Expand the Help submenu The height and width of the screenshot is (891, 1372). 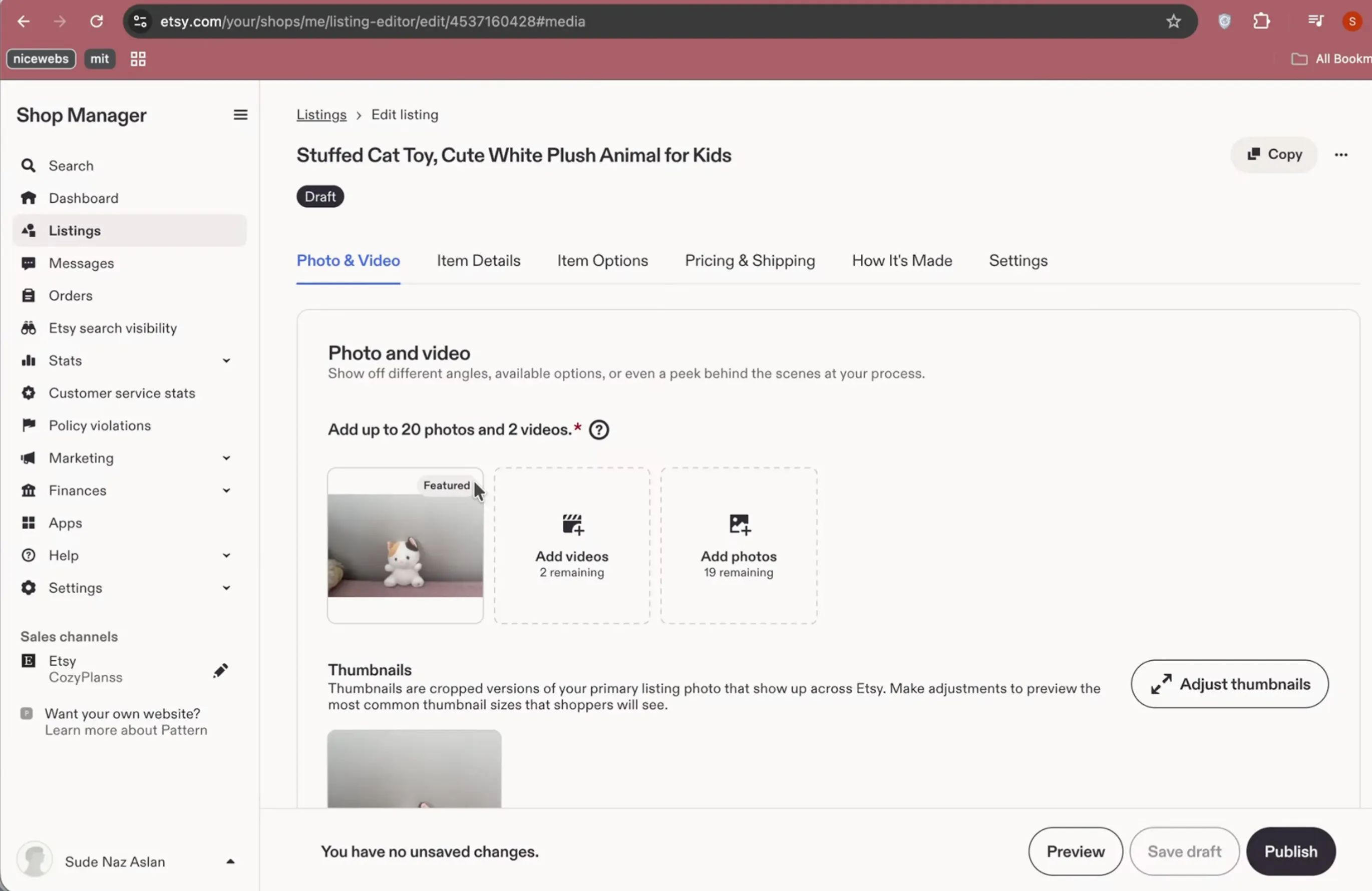[x=226, y=556]
